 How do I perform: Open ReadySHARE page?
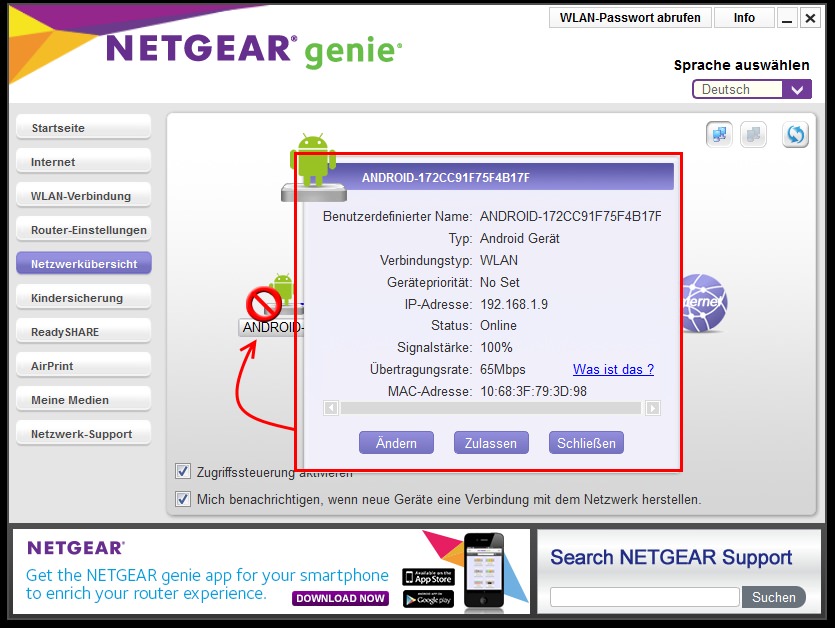click(84, 332)
